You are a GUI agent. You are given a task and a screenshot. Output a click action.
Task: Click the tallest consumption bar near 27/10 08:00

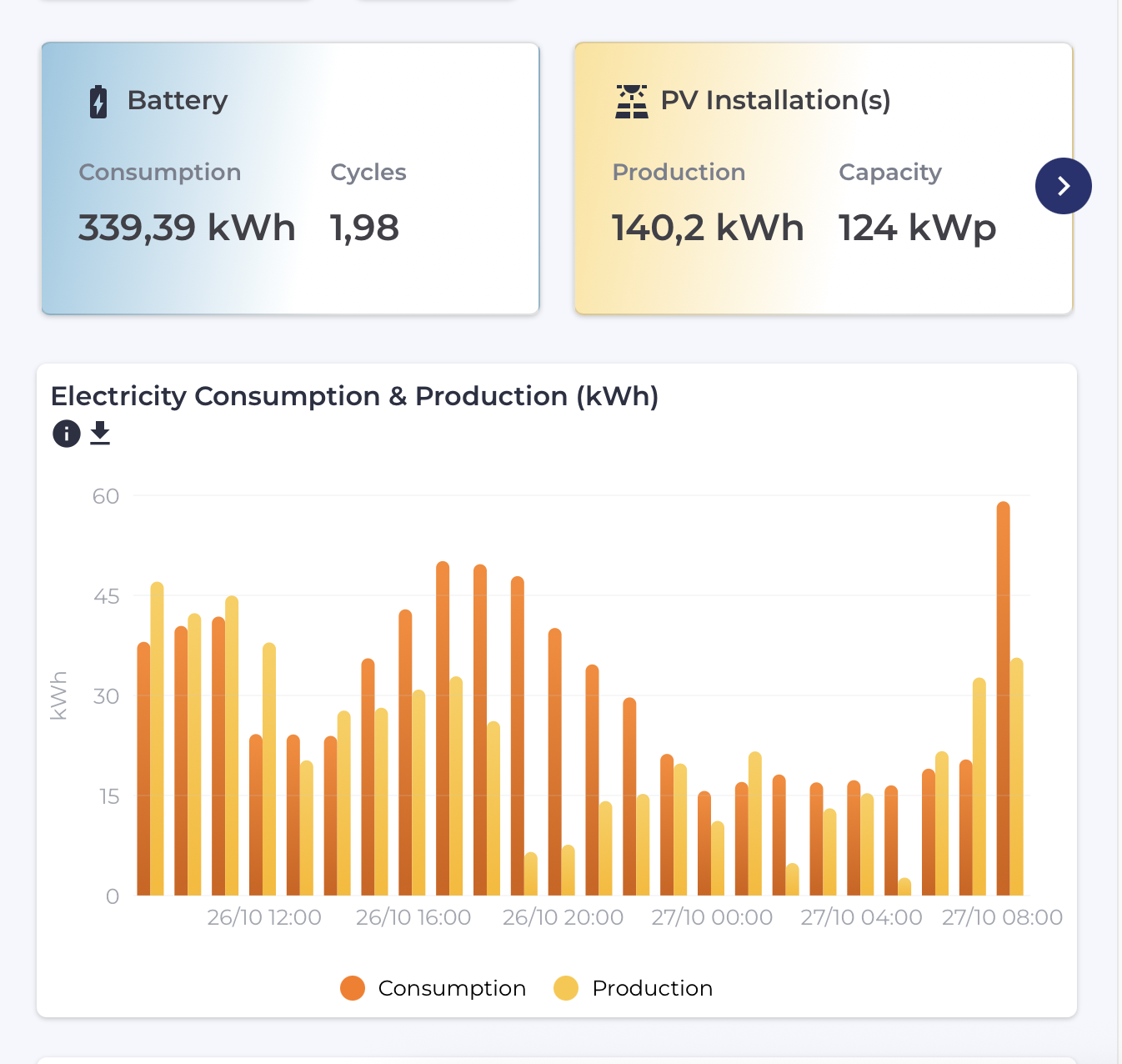(1003, 700)
